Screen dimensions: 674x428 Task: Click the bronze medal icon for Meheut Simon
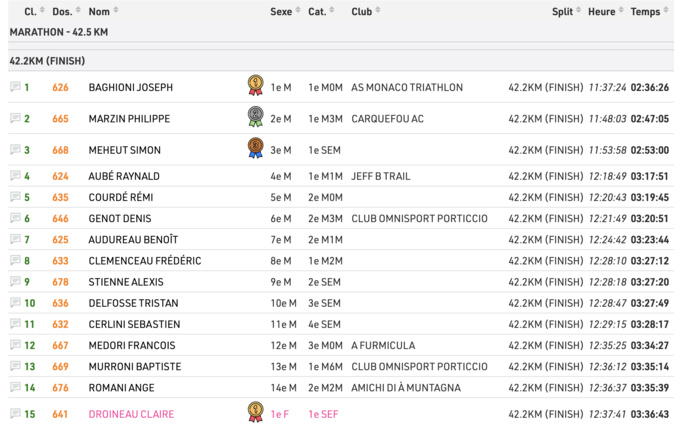point(255,149)
